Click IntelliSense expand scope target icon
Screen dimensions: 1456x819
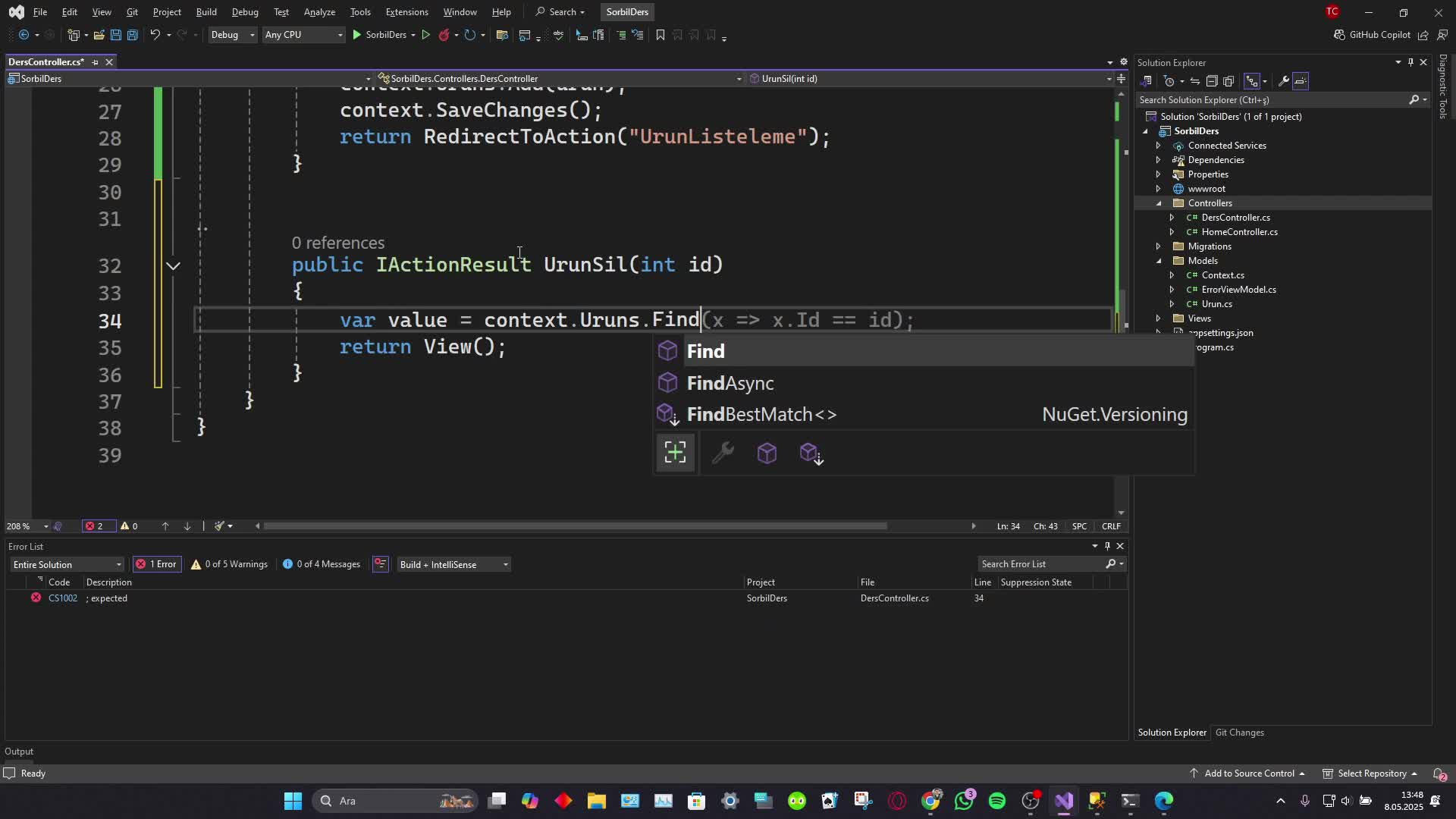click(675, 453)
